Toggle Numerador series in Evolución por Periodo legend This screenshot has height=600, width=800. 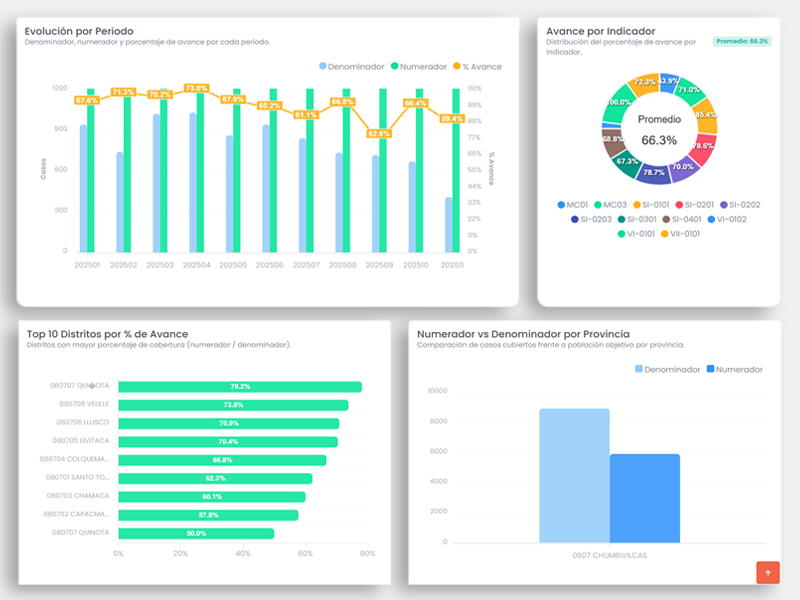(417, 66)
